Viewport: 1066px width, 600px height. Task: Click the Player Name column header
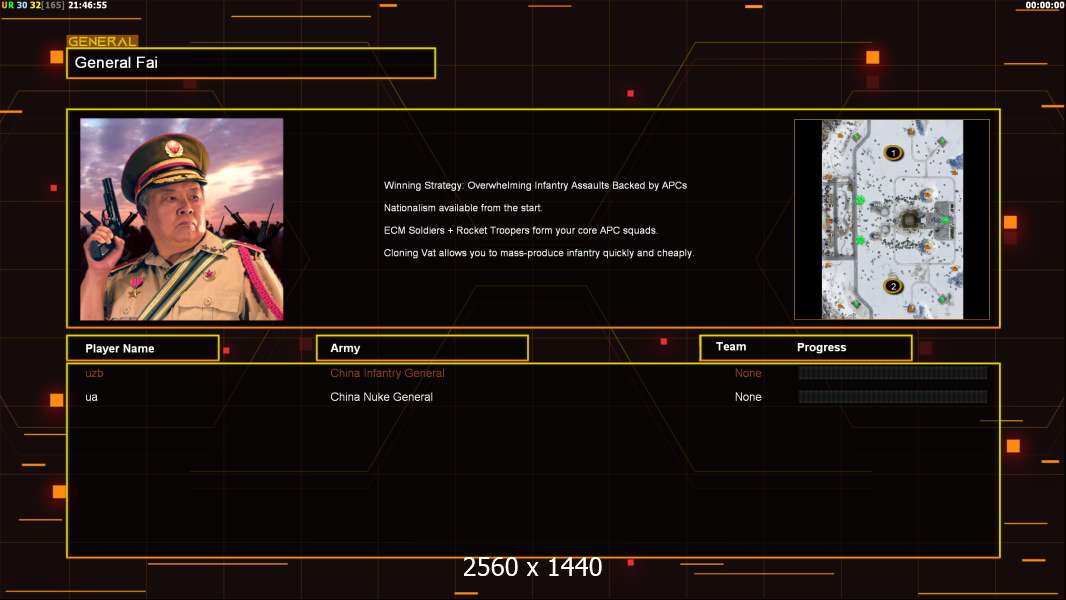(x=143, y=348)
